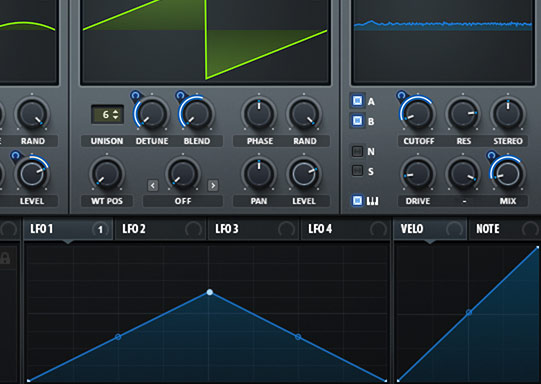
Task: Enable filter routing for noise N
Action: 357,151
